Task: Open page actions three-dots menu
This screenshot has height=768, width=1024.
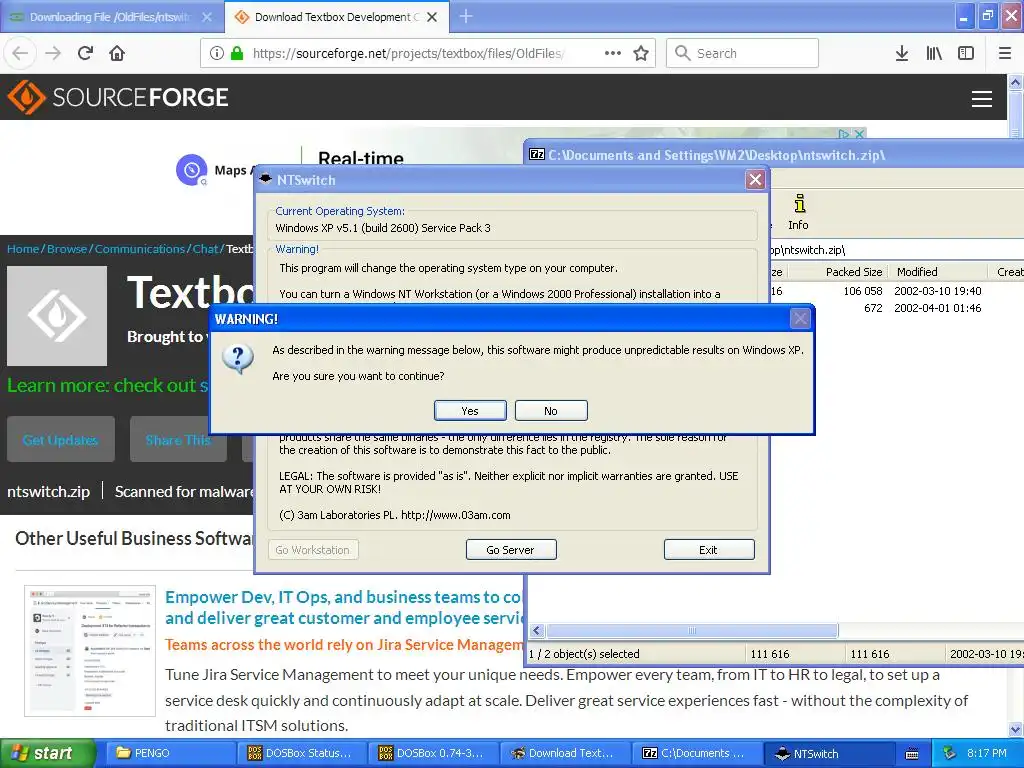Action: click(x=613, y=53)
